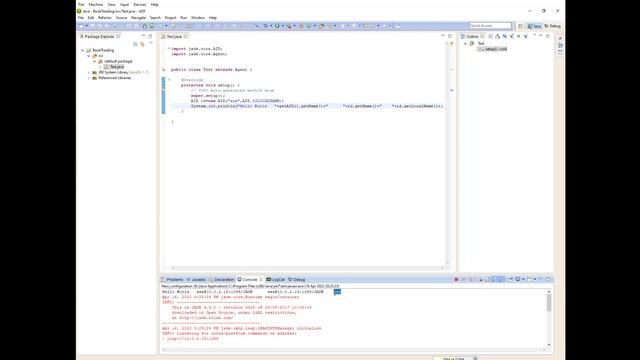Screen dimensions: 640x360
Task: Toggle Hide Non-Public Members in Outline
Action: tap(518, 36)
